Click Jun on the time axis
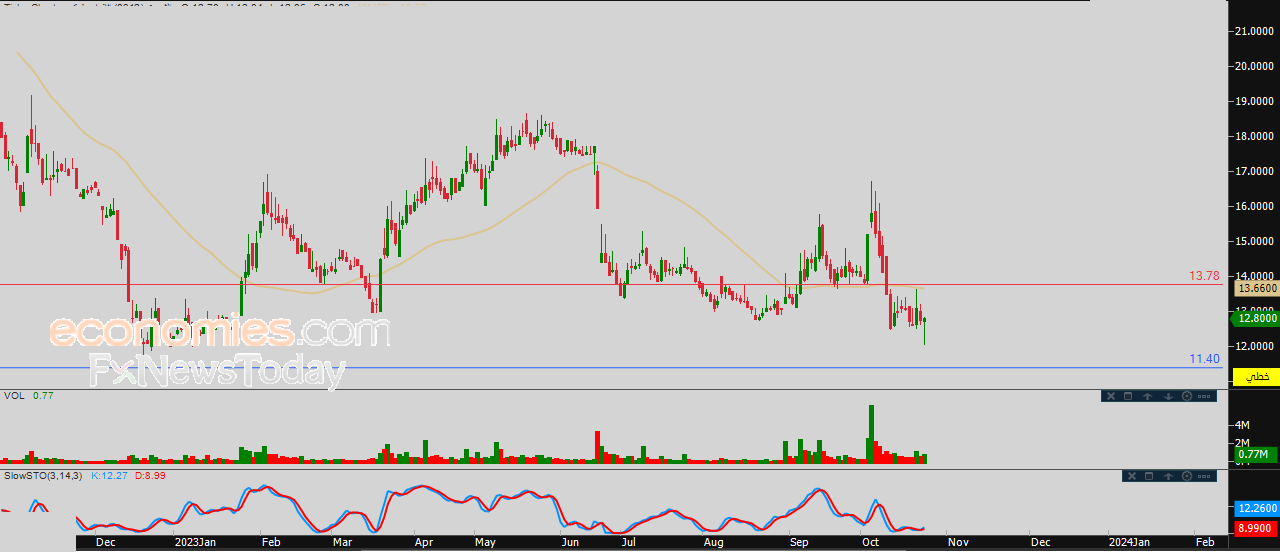This screenshot has width=1280, height=552. (571, 542)
